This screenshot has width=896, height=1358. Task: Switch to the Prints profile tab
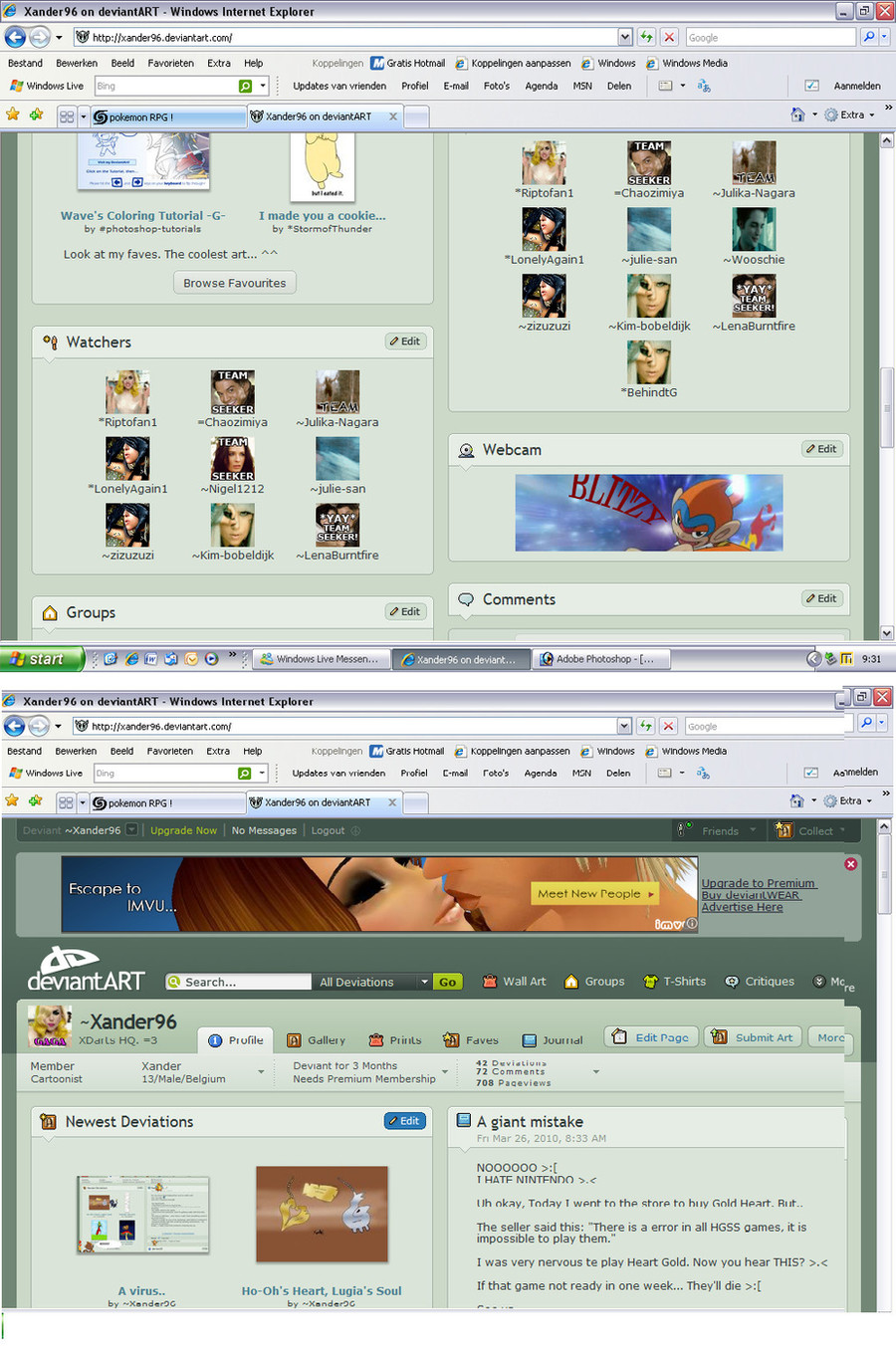click(395, 1039)
